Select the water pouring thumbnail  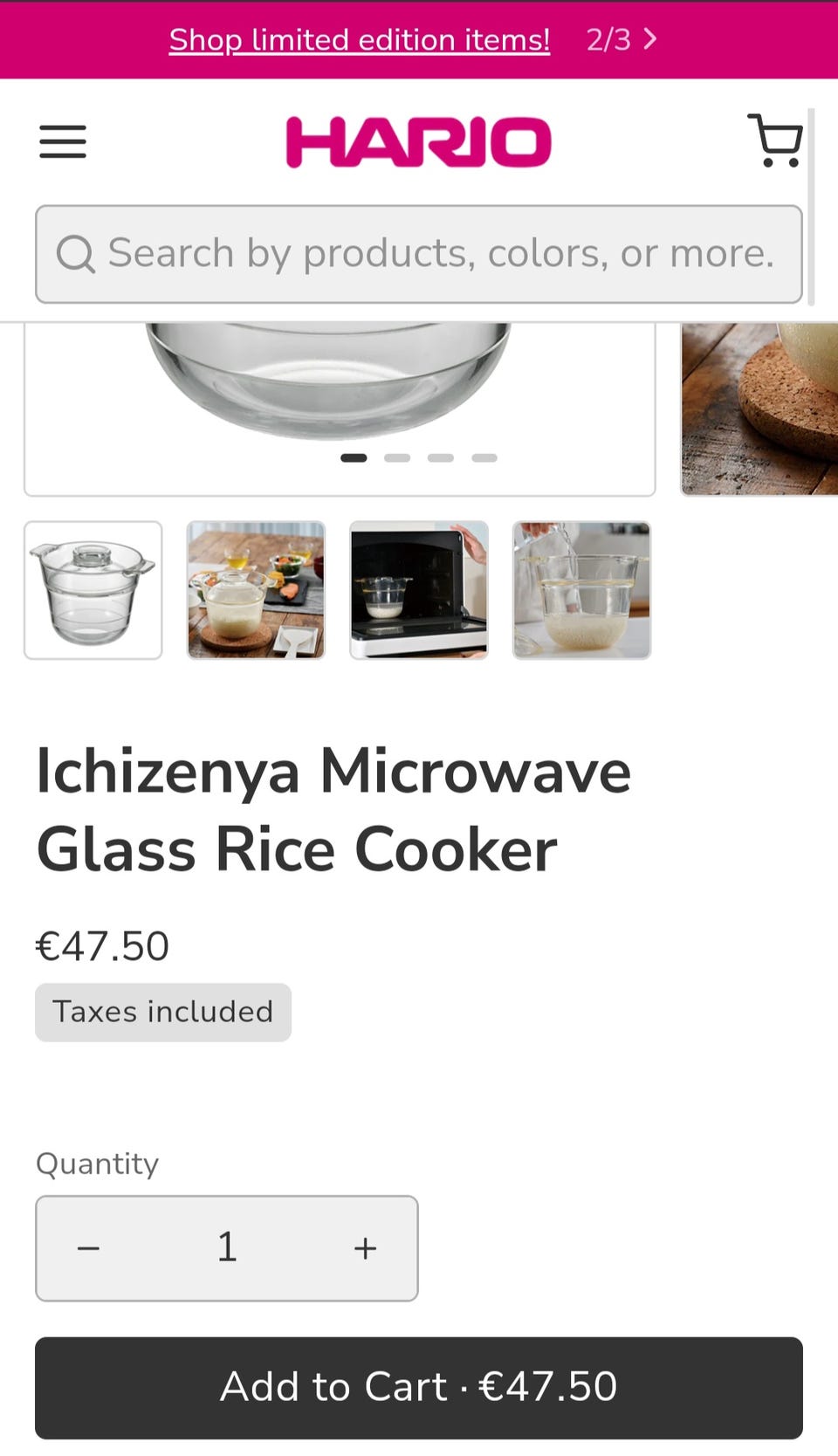582,590
